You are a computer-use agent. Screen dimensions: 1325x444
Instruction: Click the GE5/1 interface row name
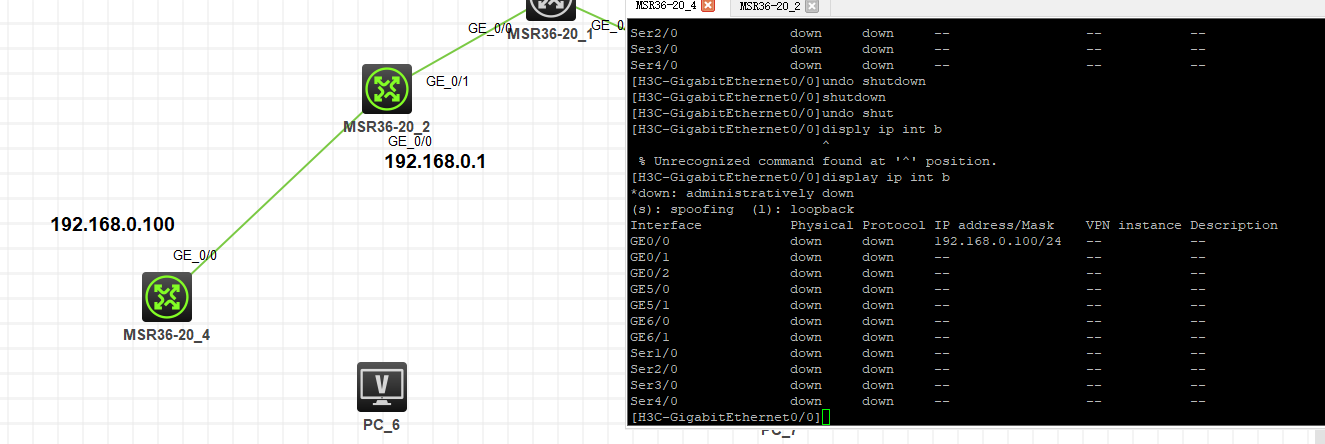point(650,305)
